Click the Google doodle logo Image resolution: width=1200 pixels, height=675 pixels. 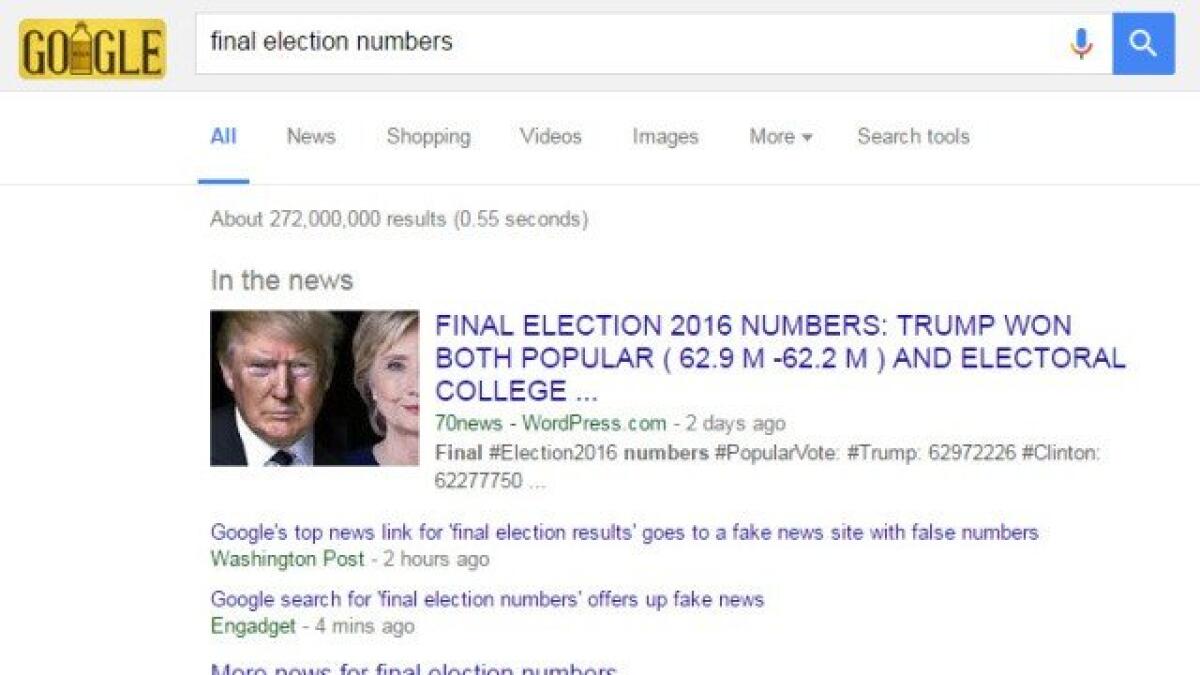91,44
